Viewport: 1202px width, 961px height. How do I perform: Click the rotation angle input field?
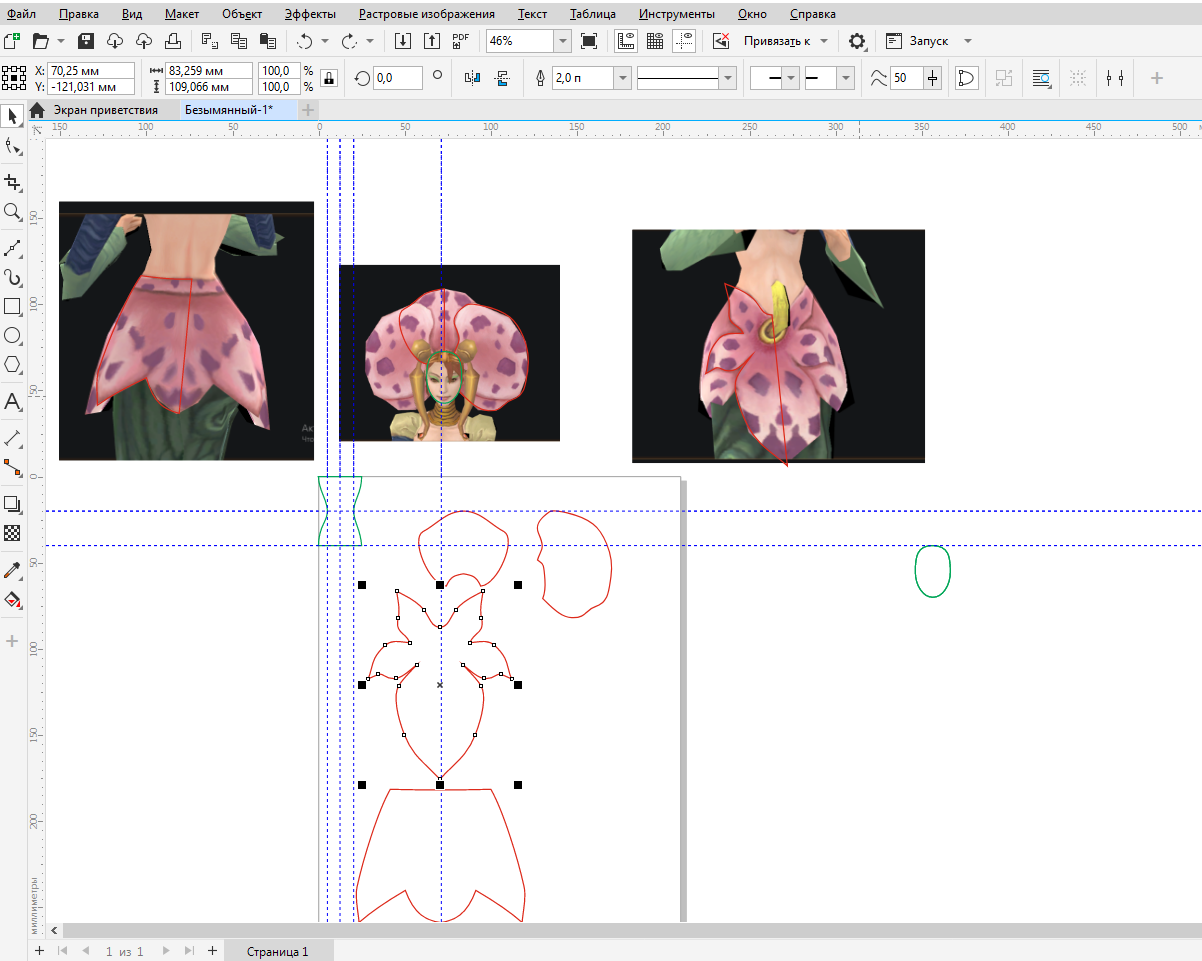coord(396,78)
